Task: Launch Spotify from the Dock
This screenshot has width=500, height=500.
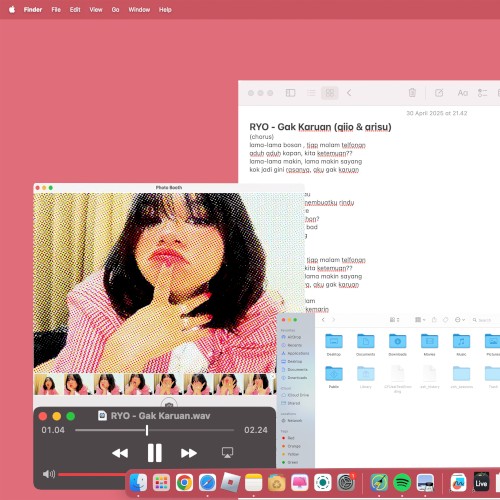Action: coord(402,482)
